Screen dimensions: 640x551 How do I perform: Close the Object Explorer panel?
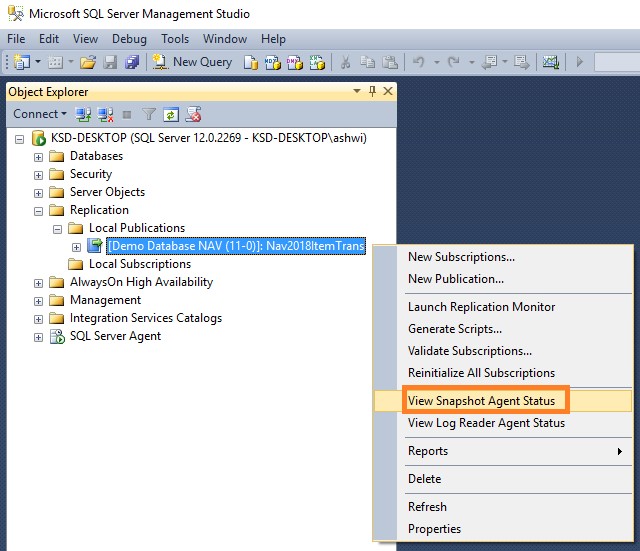click(x=388, y=92)
